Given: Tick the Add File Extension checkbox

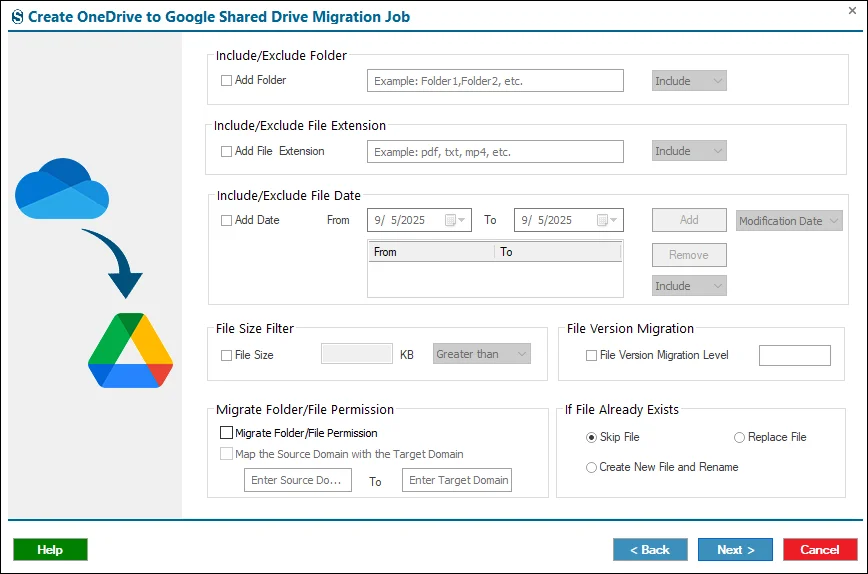Looking at the screenshot, I should click(226, 151).
